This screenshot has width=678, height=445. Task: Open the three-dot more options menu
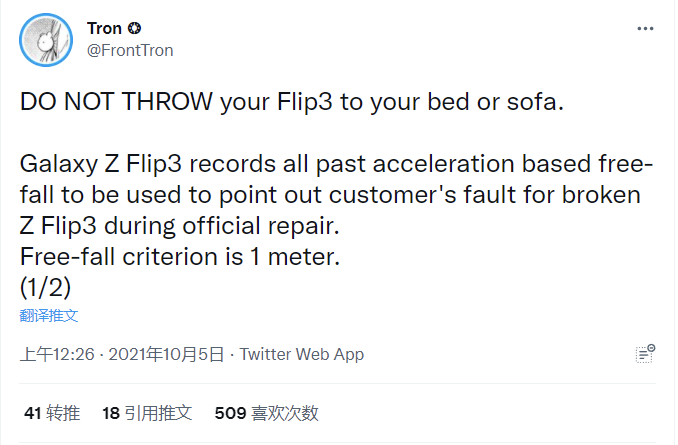tap(645, 28)
